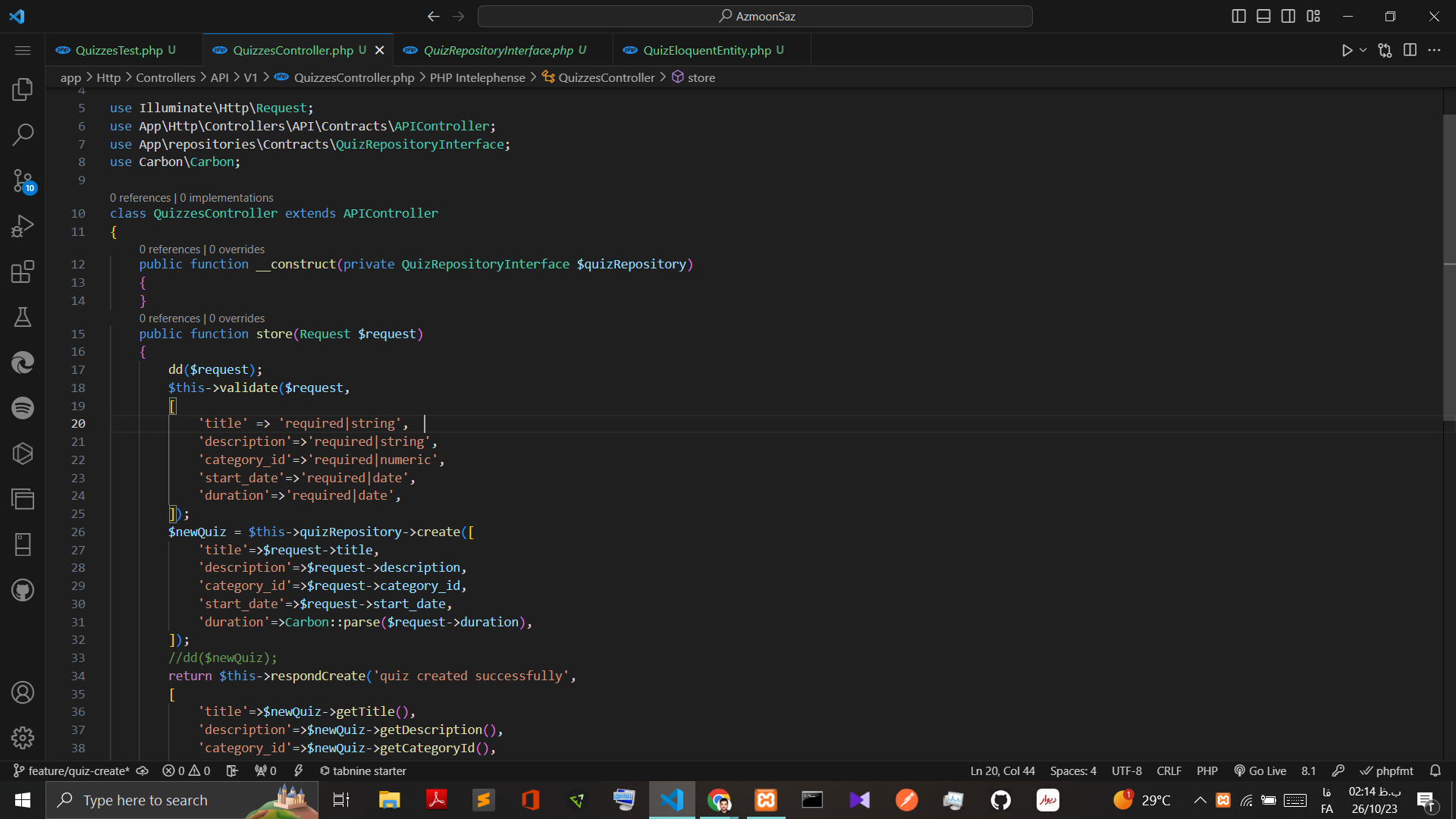Click the ports forwarded 0 status item
Image resolution: width=1456 pixels, height=819 pixels.
click(265, 770)
